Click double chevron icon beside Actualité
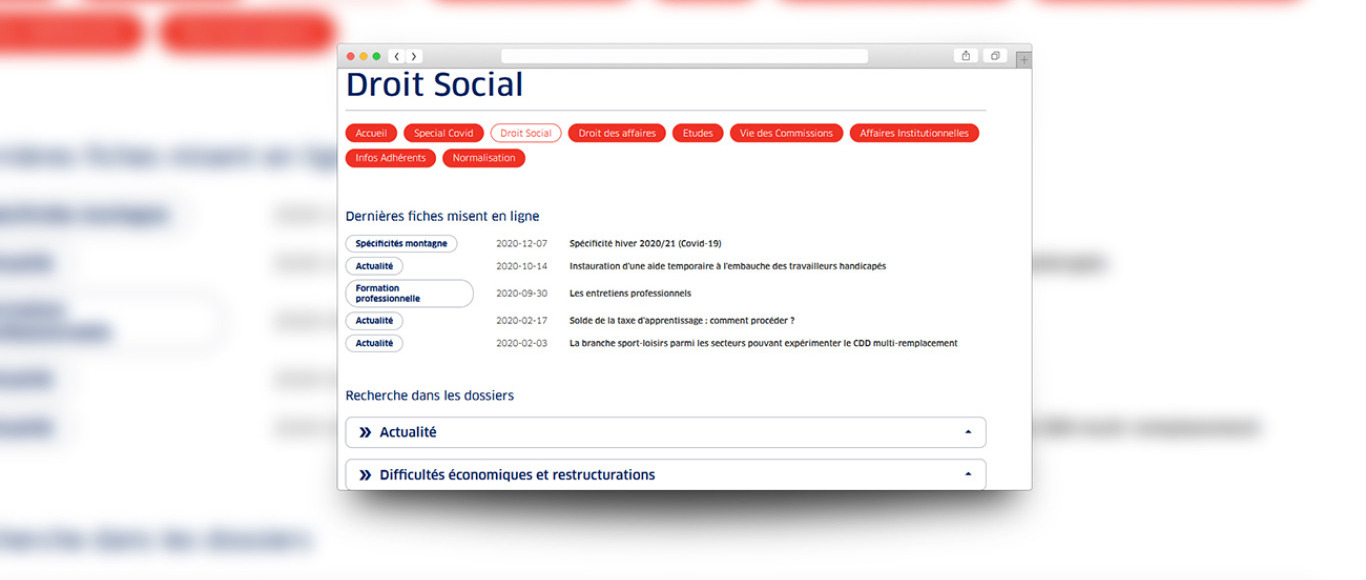 (365, 433)
